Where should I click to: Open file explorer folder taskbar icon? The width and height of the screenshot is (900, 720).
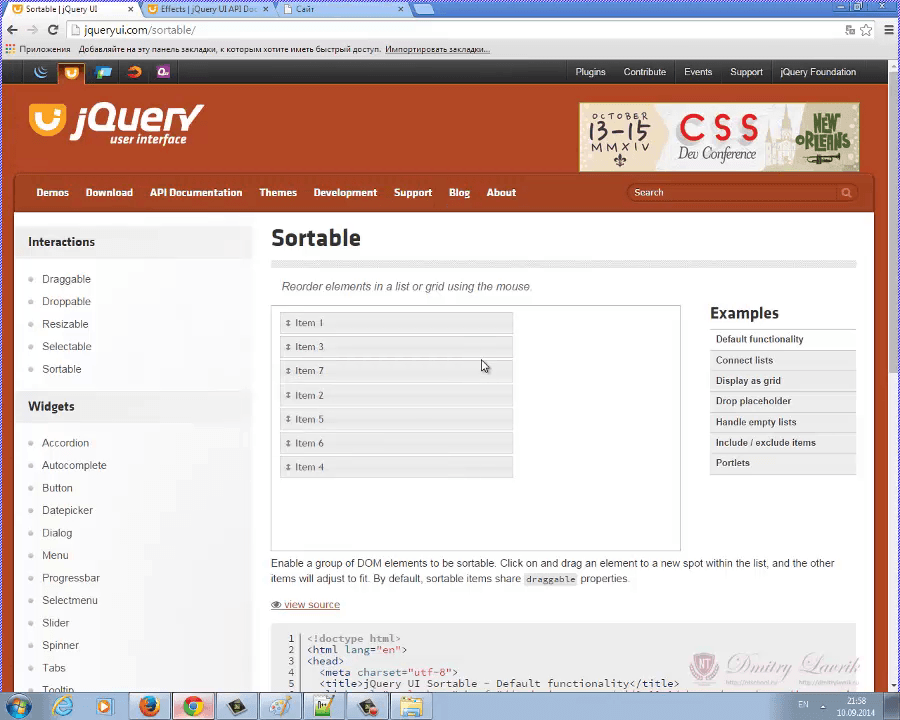411,706
